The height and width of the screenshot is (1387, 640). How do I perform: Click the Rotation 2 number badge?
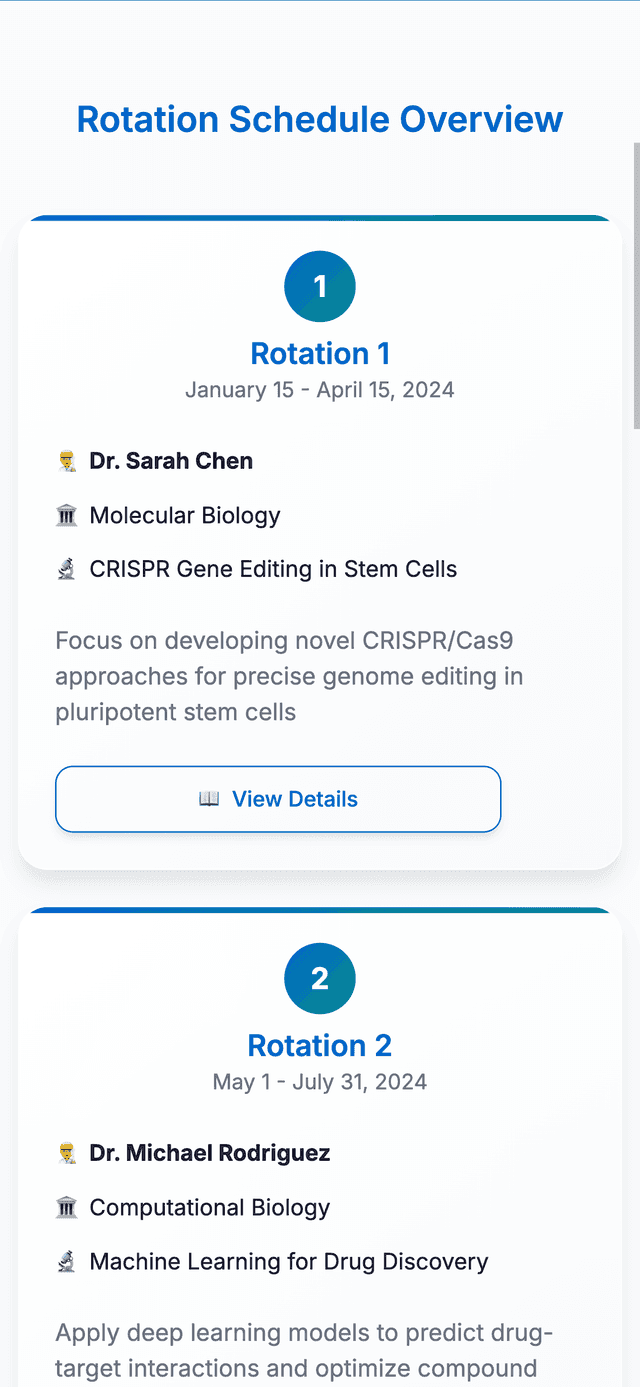(x=320, y=979)
